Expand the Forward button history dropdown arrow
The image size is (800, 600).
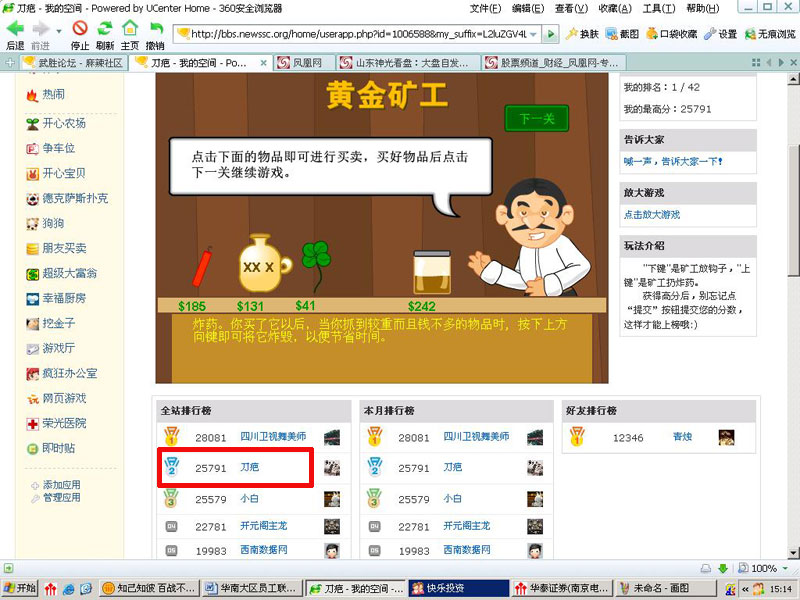(59, 31)
